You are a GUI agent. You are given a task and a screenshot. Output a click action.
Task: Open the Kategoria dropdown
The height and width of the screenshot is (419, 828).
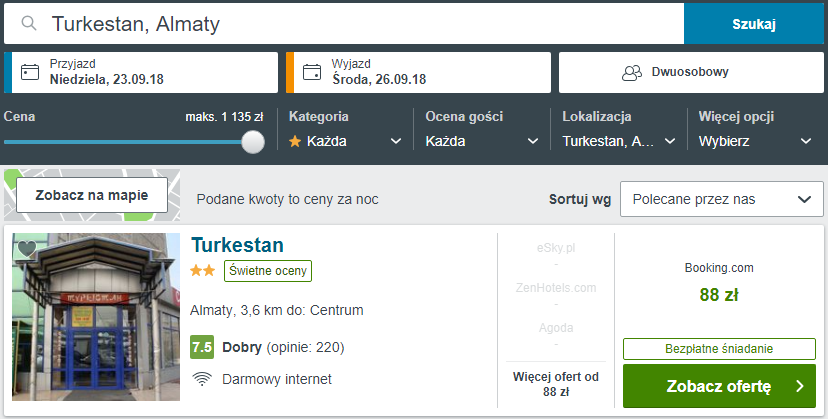(x=345, y=141)
